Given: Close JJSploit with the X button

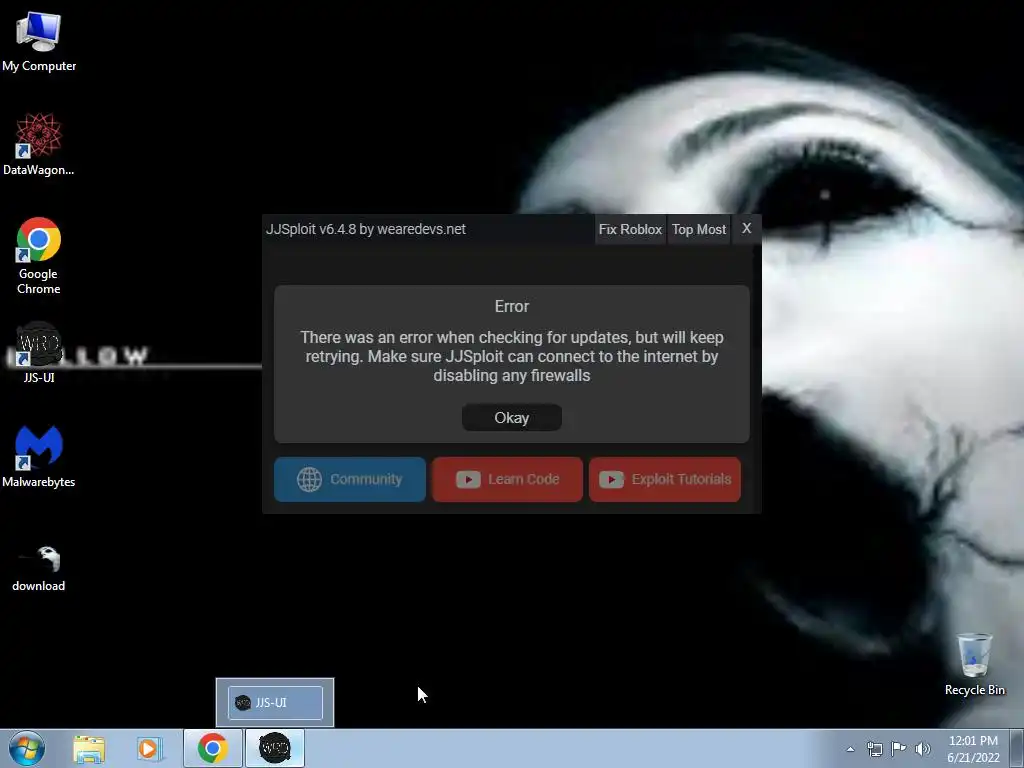Looking at the screenshot, I should click(x=746, y=229).
